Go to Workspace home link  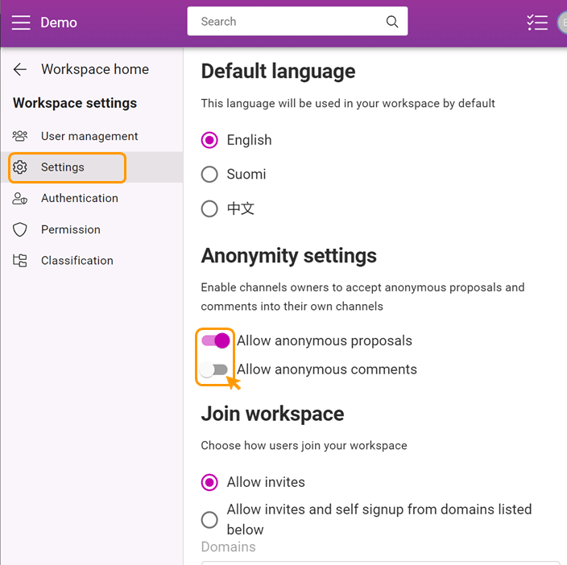point(95,69)
